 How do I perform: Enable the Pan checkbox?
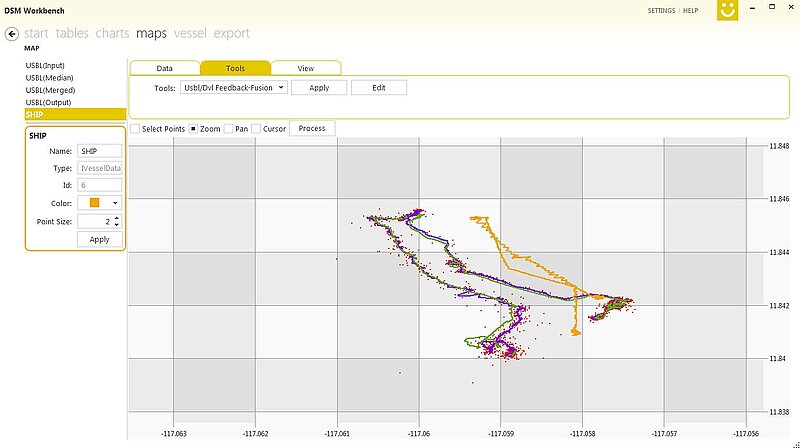pyautogui.click(x=228, y=129)
